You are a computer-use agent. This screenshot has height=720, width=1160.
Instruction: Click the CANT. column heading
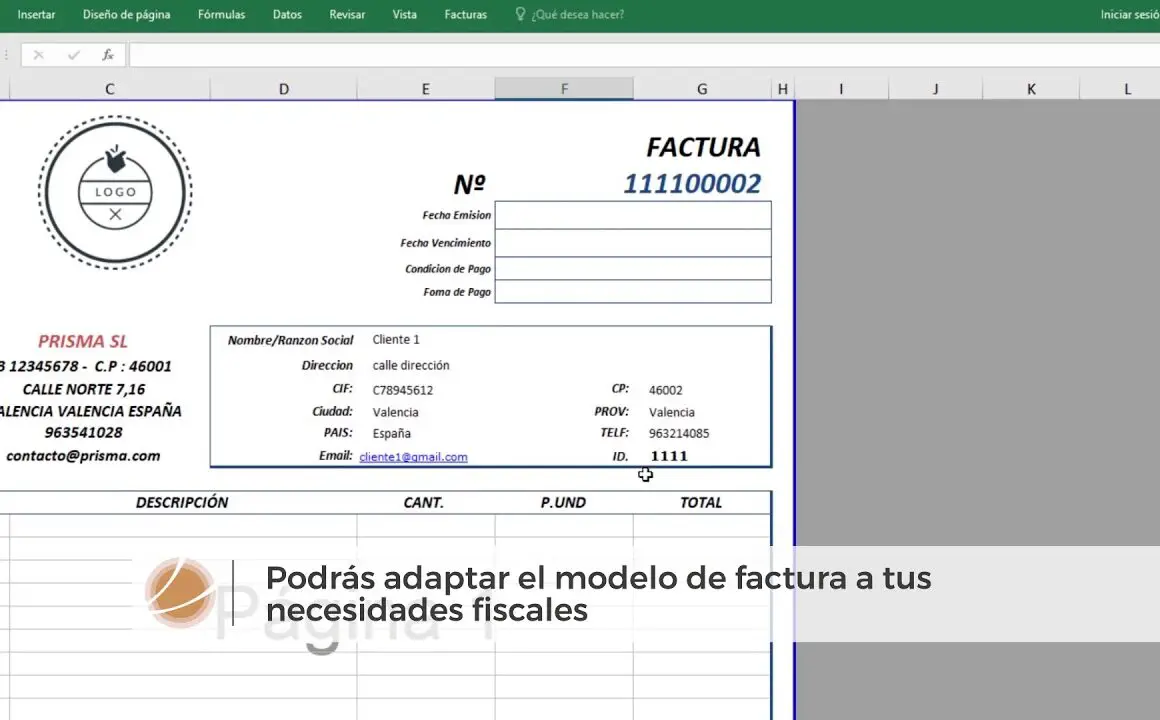423,502
